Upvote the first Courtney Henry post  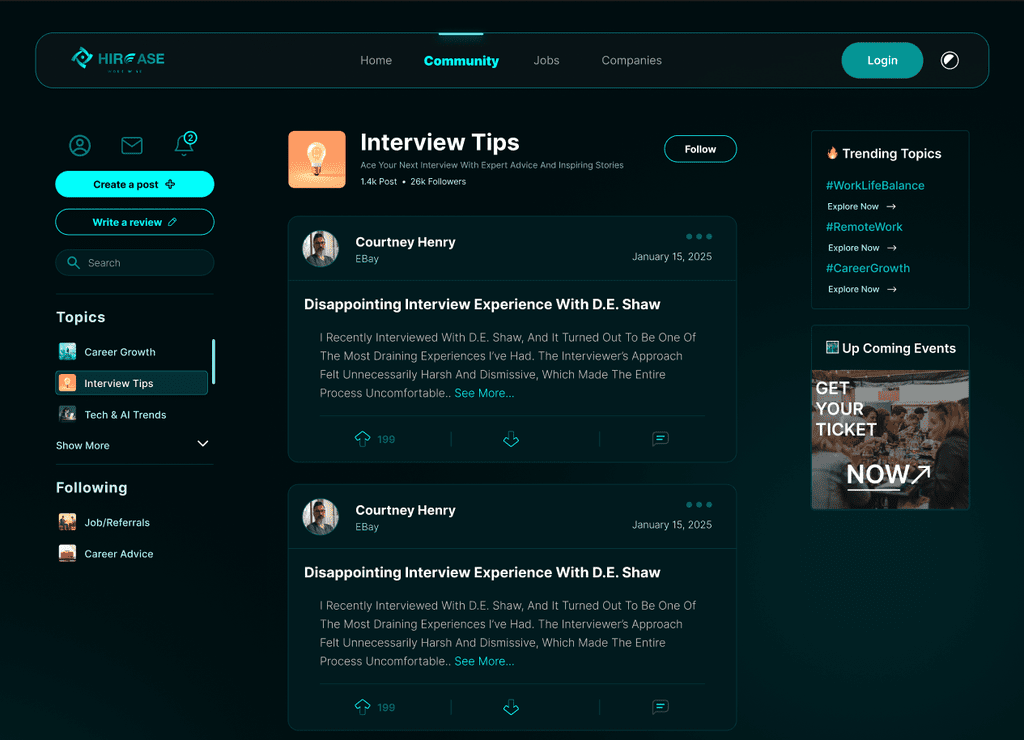click(x=362, y=439)
